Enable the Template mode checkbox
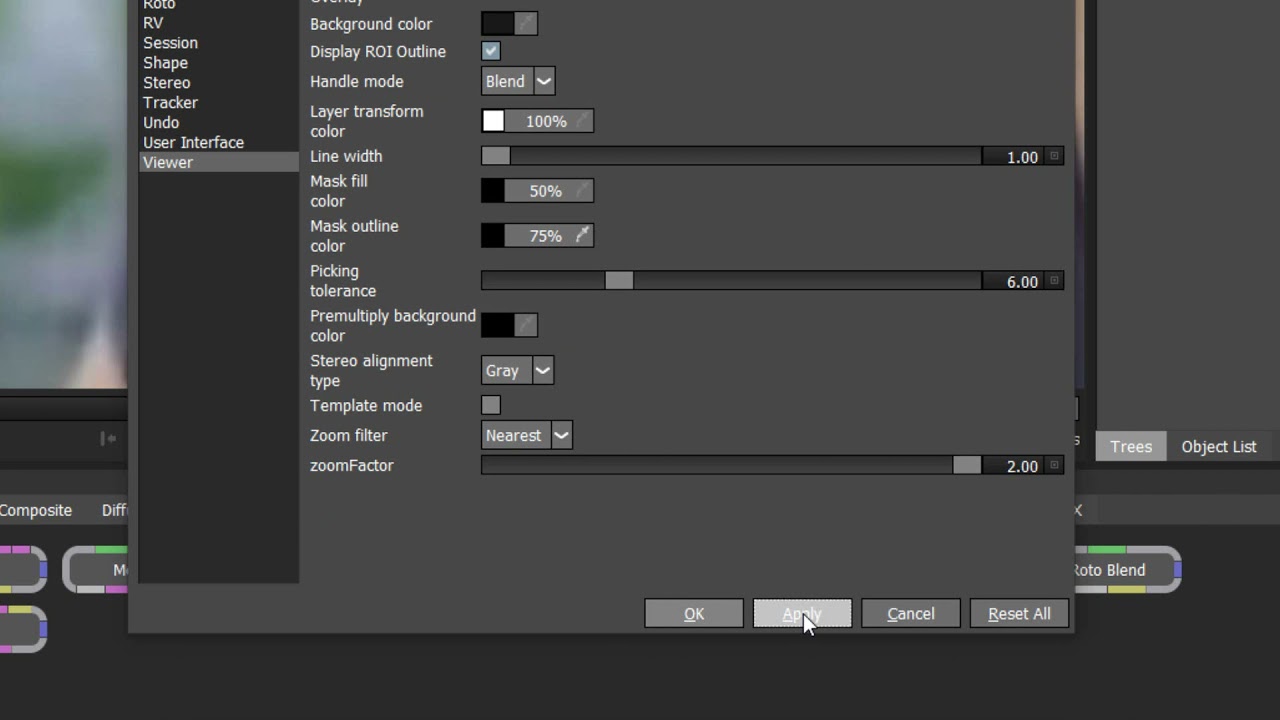The height and width of the screenshot is (720, 1280). 490,405
